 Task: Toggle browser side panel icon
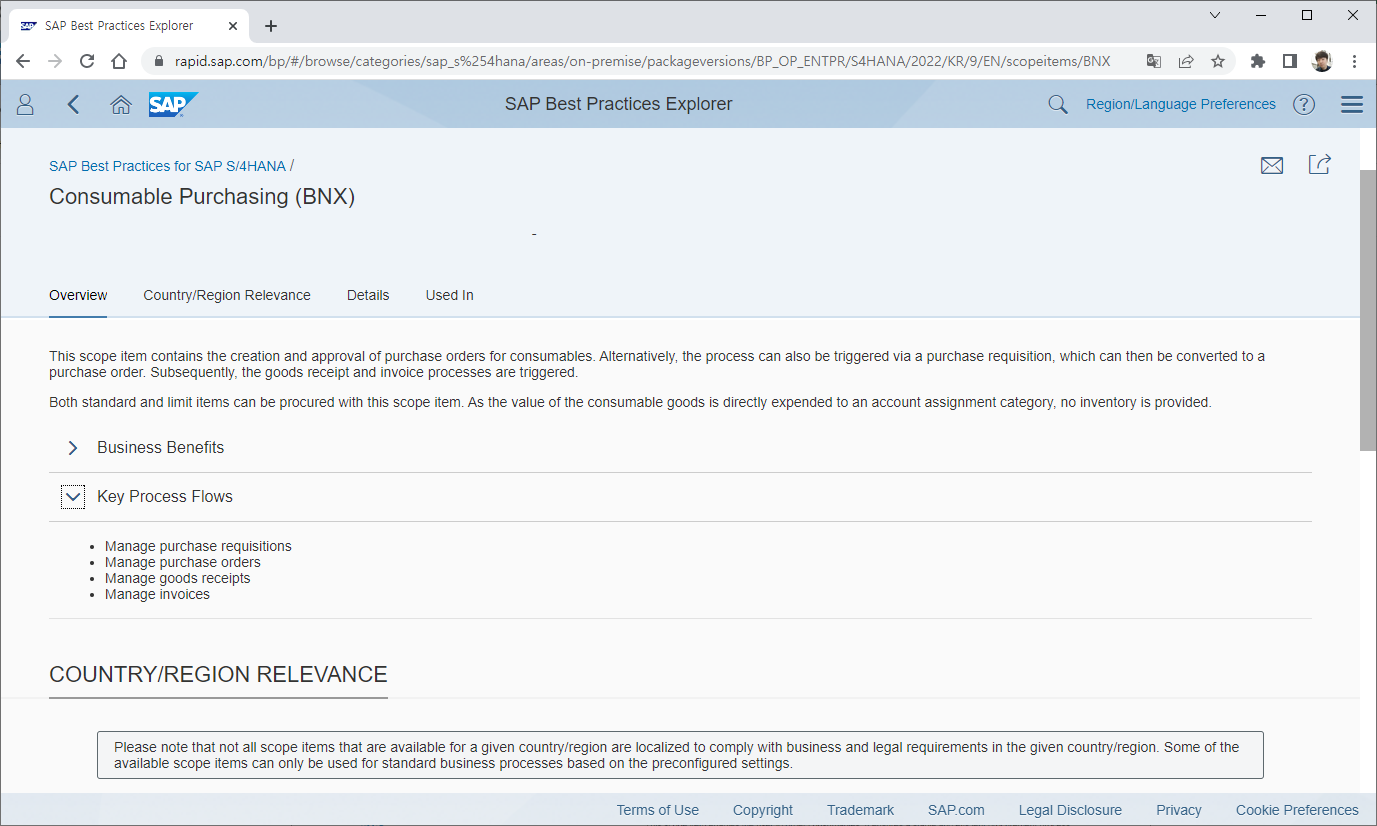click(1290, 61)
